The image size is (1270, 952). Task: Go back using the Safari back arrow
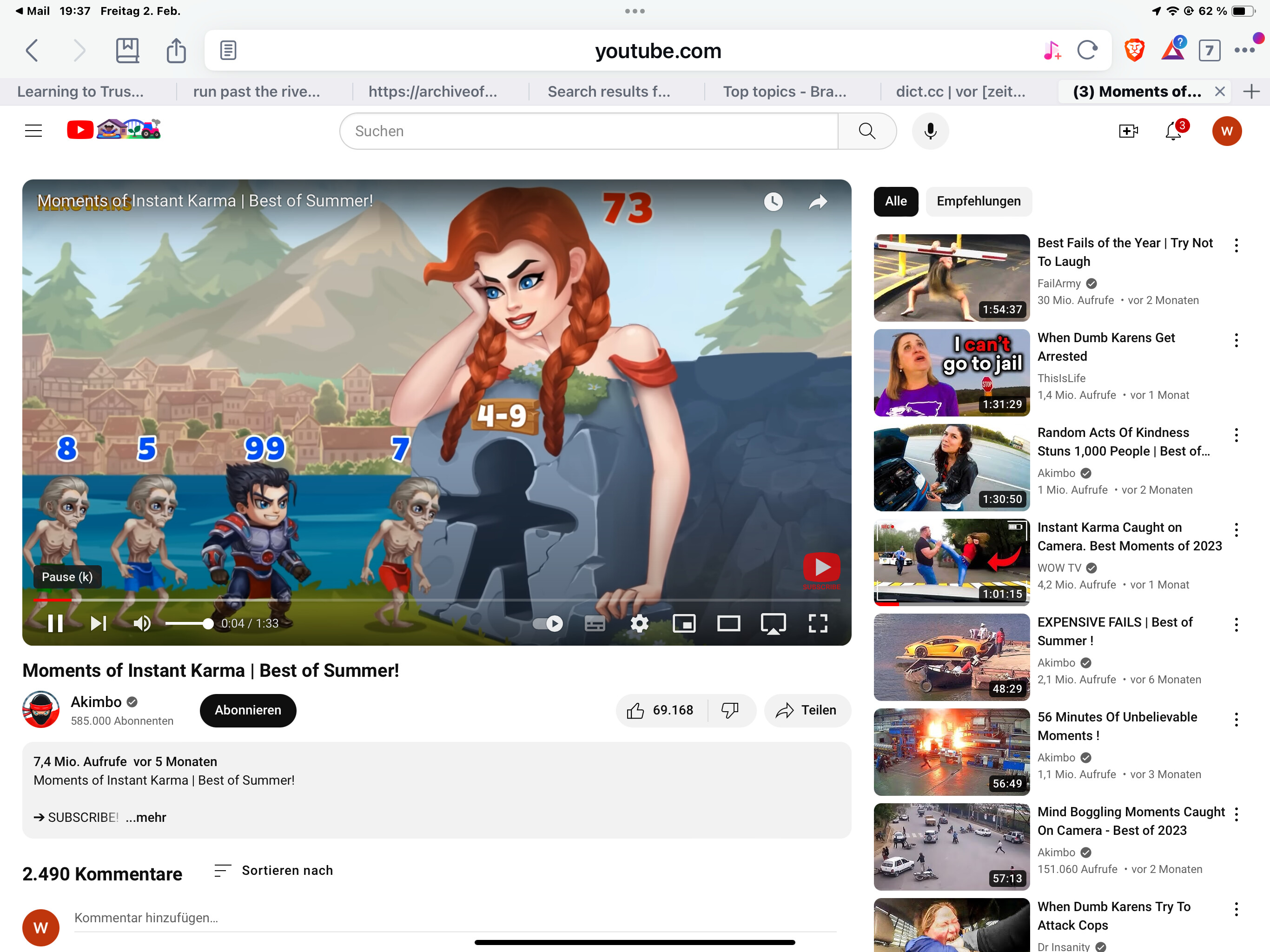pyautogui.click(x=32, y=51)
